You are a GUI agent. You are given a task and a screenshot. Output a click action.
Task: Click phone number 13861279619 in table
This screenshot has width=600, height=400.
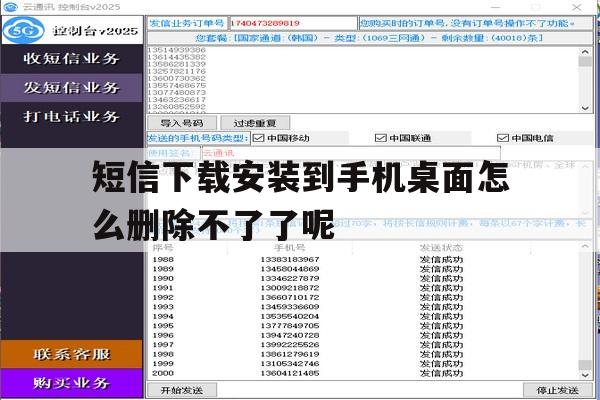(x=290, y=354)
